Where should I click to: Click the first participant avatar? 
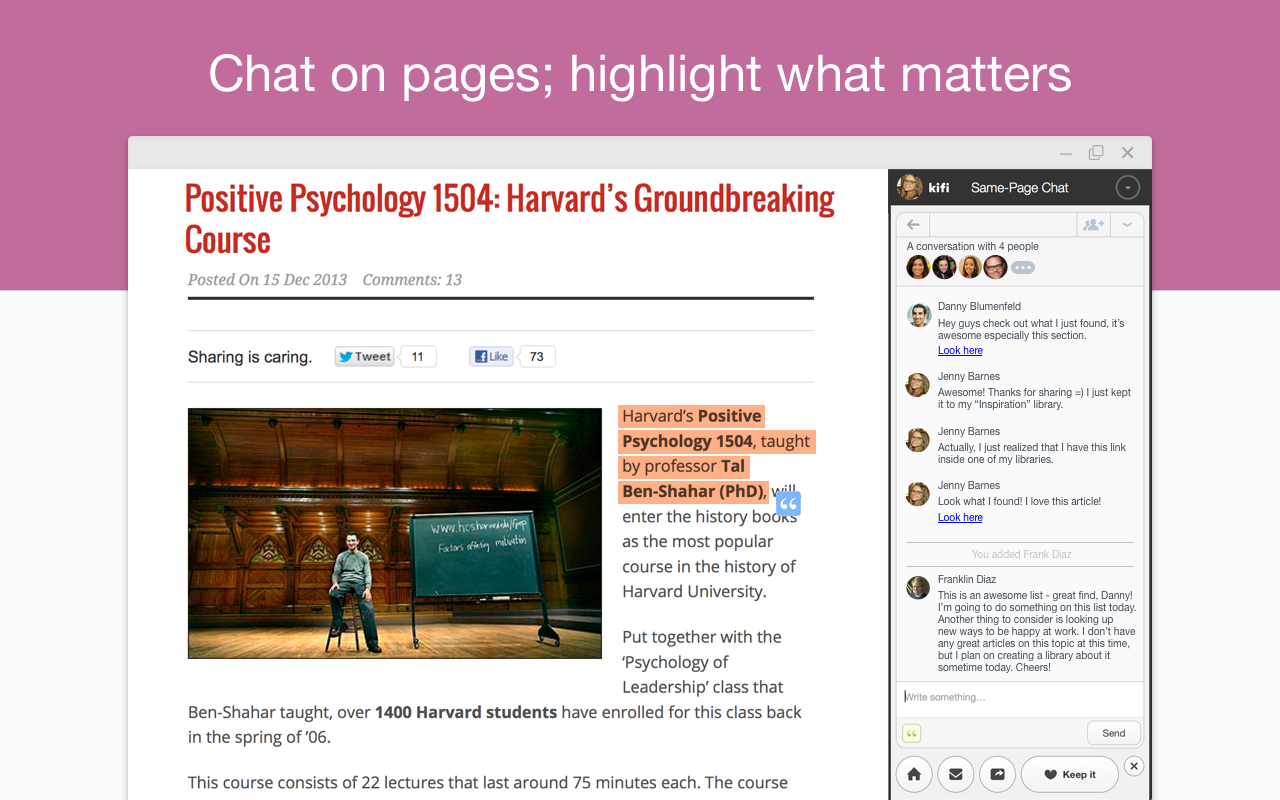pyautogui.click(x=918, y=267)
